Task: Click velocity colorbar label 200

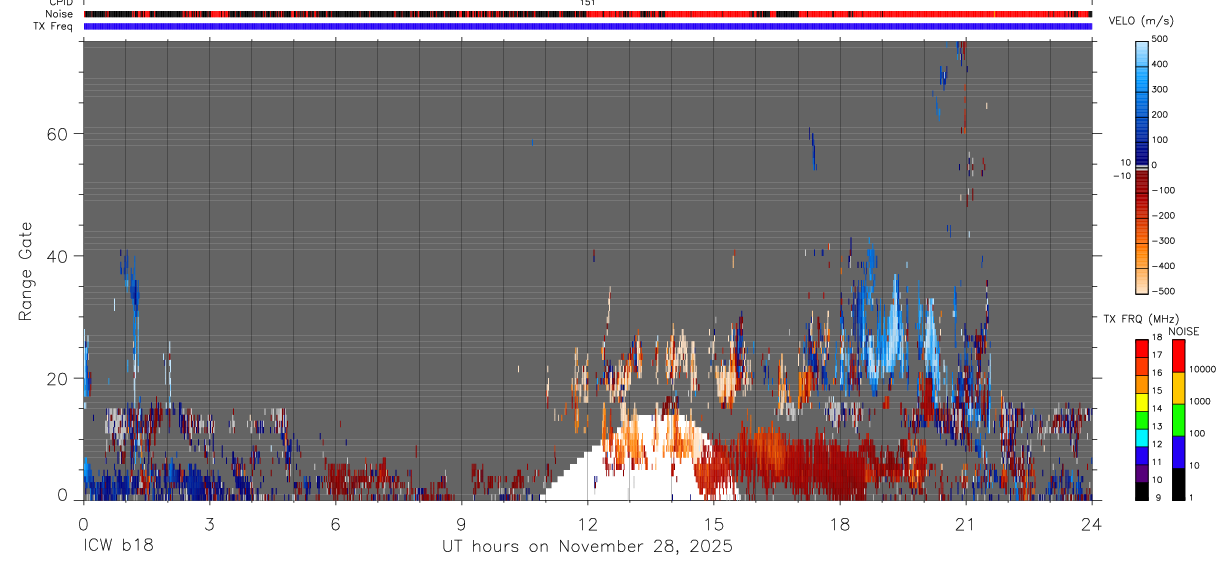Action: tap(1161, 115)
